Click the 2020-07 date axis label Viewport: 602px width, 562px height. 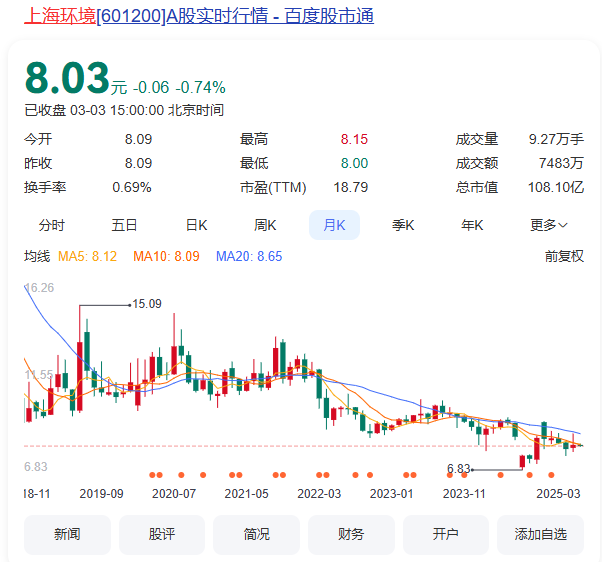(x=174, y=494)
